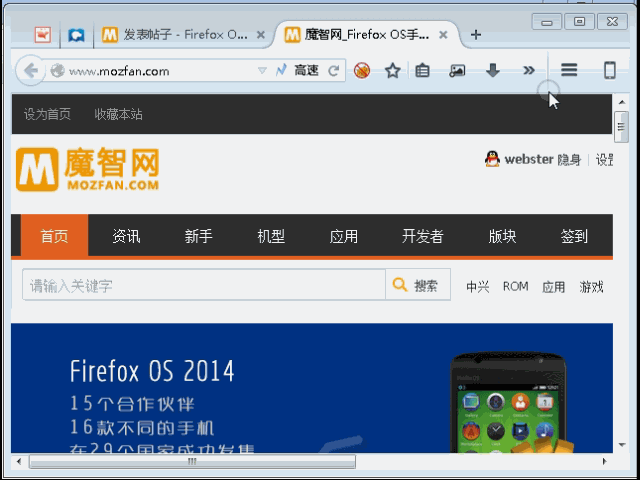Bookmark this page with star icon
The height and width of the screenshot is (480, 640).
393,71
